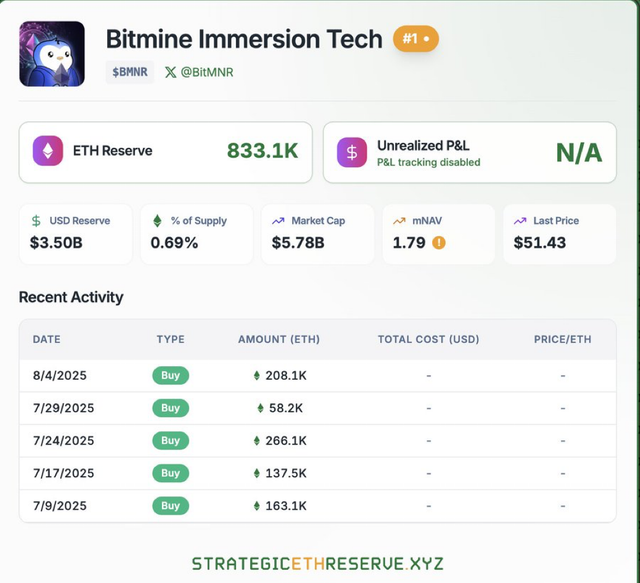This screenshot has height=583, width=640.
Task: Click the Buy badge in the 8/4/2025 row
Action: click(x=171, y=376)
